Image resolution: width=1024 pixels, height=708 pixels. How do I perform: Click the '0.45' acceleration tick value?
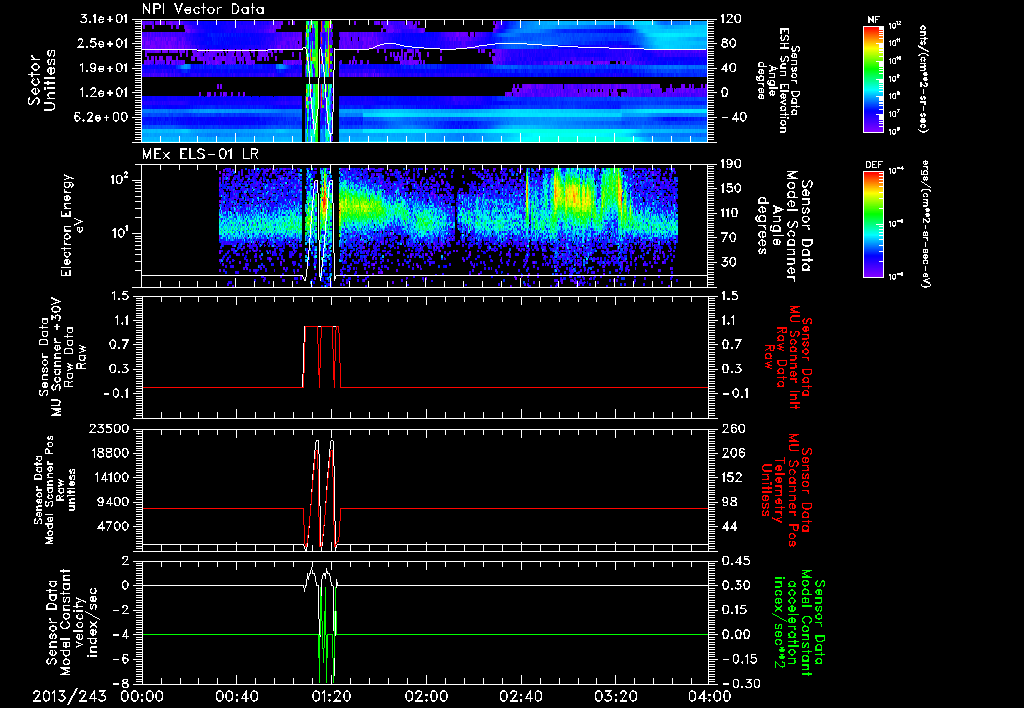coord(736,561)
